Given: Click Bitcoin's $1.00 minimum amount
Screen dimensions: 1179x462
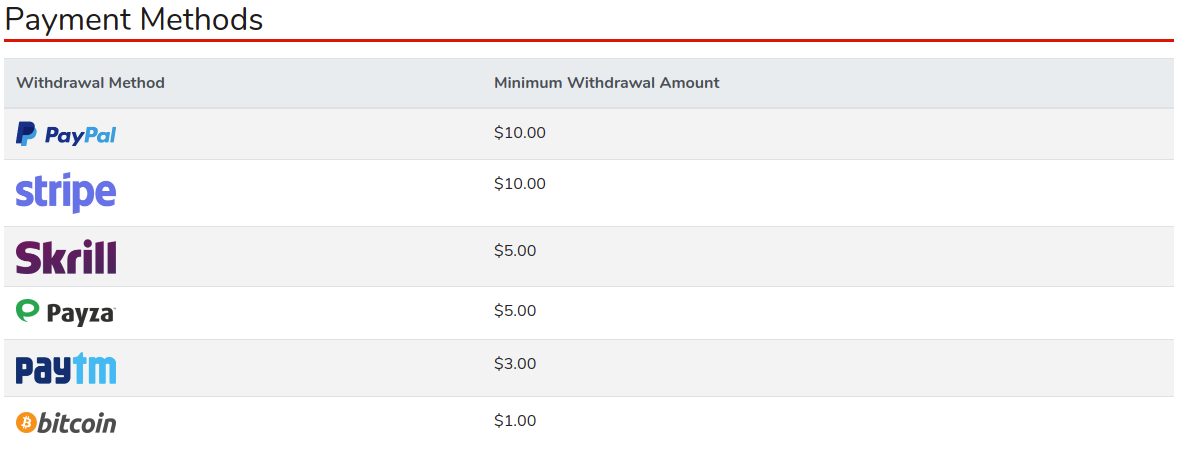Looking at the screenshot, I should tap(514, 421).
